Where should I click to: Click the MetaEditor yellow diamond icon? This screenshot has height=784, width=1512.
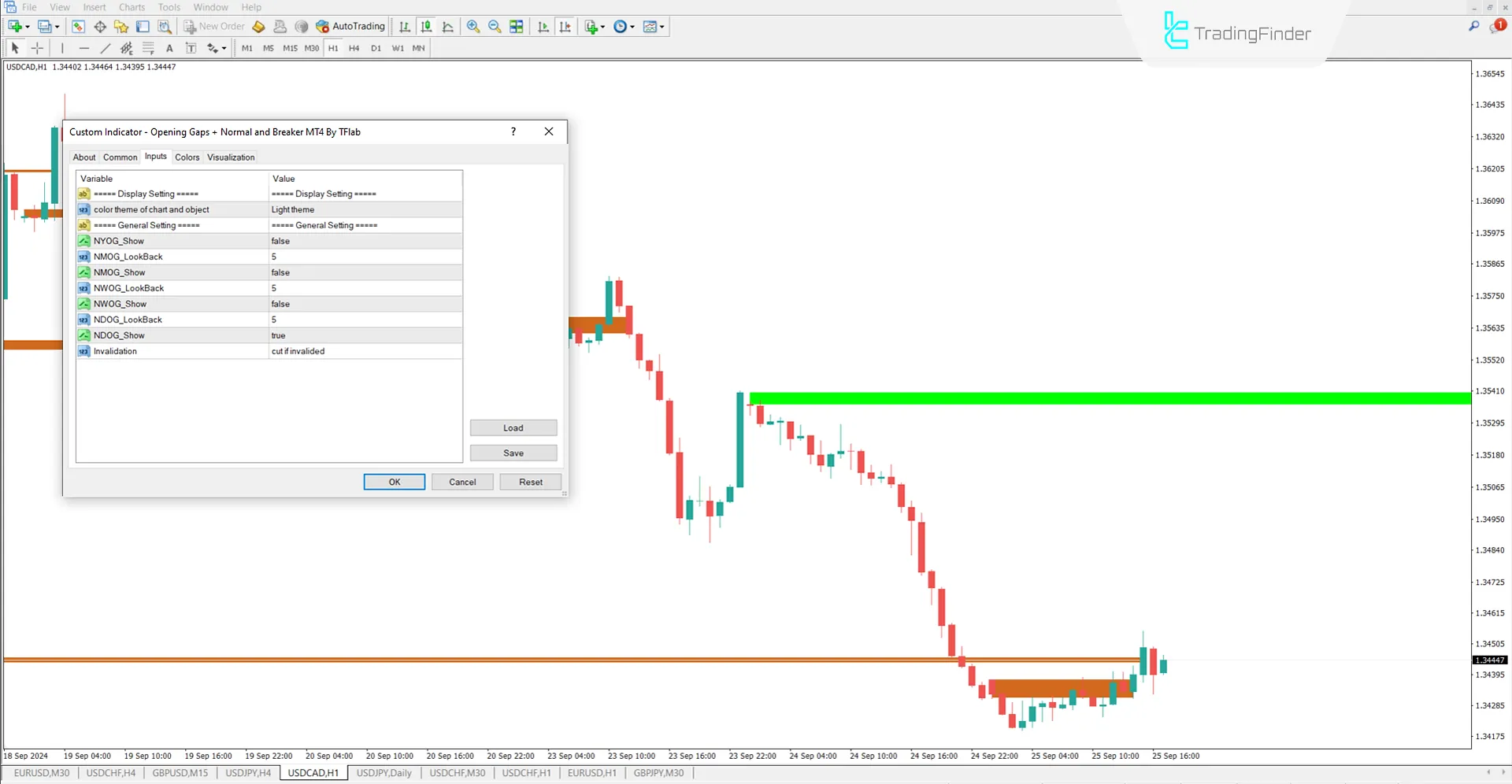click(x=258, y=27)
